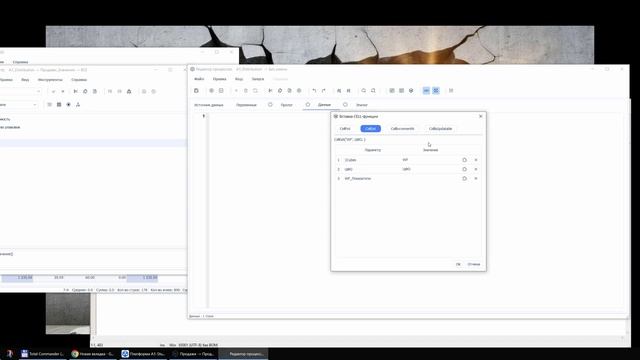The height and width of the screenshot is (360, 640).
Task: Click Отмена in the CELL-function dialog
Action: coord(474,264)
